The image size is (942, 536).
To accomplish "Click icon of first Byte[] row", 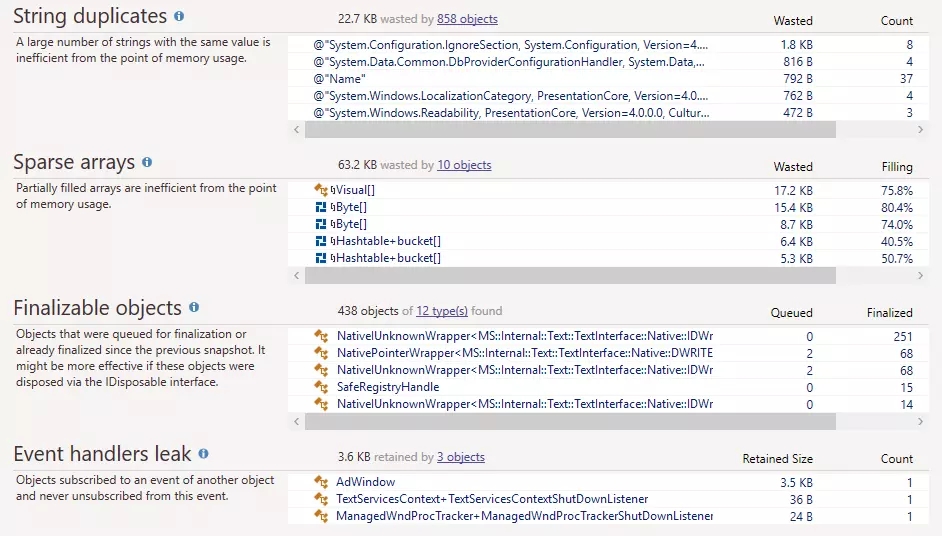I will [x=321, y=207].
